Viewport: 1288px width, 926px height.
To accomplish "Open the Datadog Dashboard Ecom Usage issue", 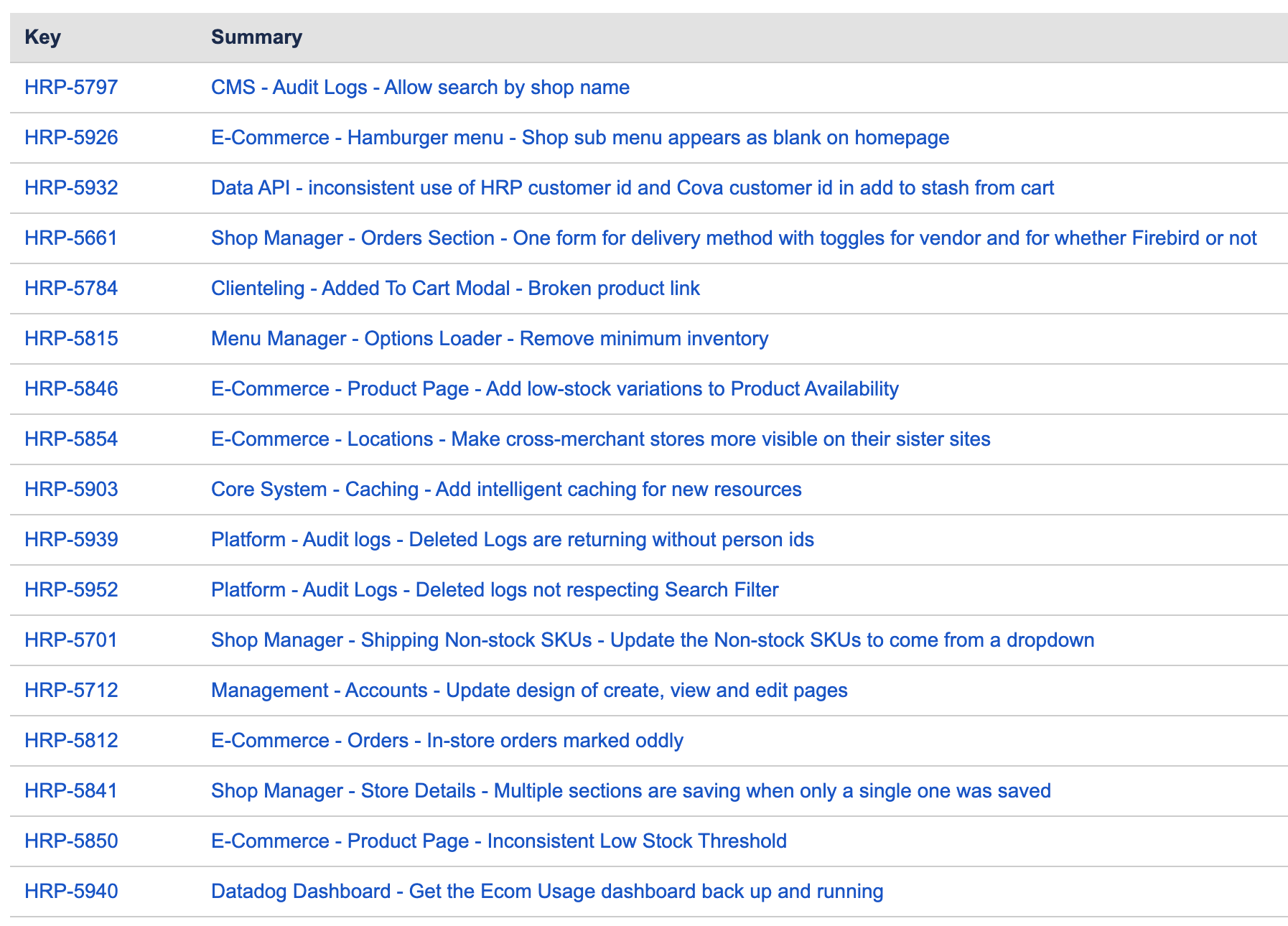I will point(546,892).
